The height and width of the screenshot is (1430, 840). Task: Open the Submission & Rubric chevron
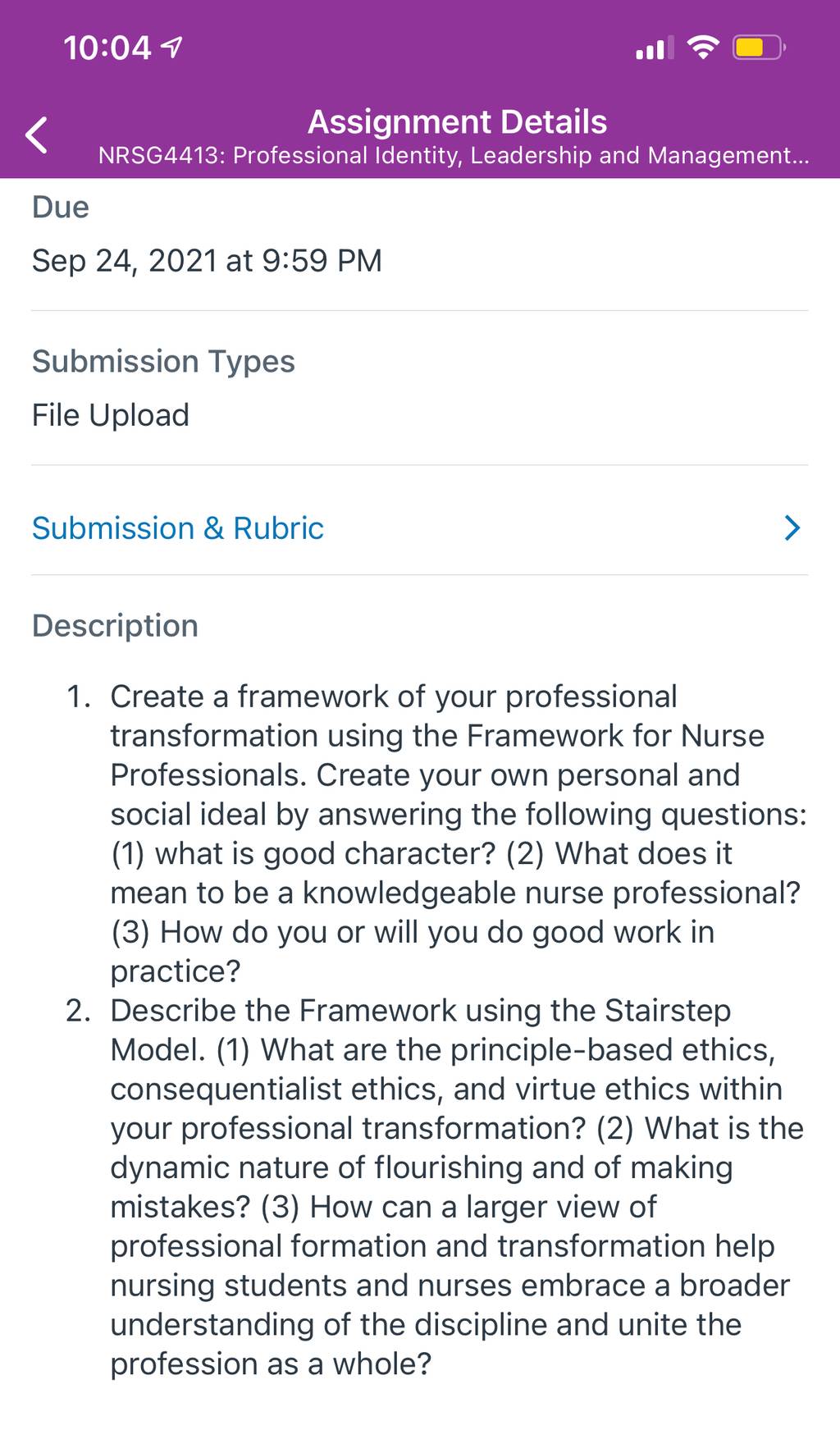click(x=792, y=528)
